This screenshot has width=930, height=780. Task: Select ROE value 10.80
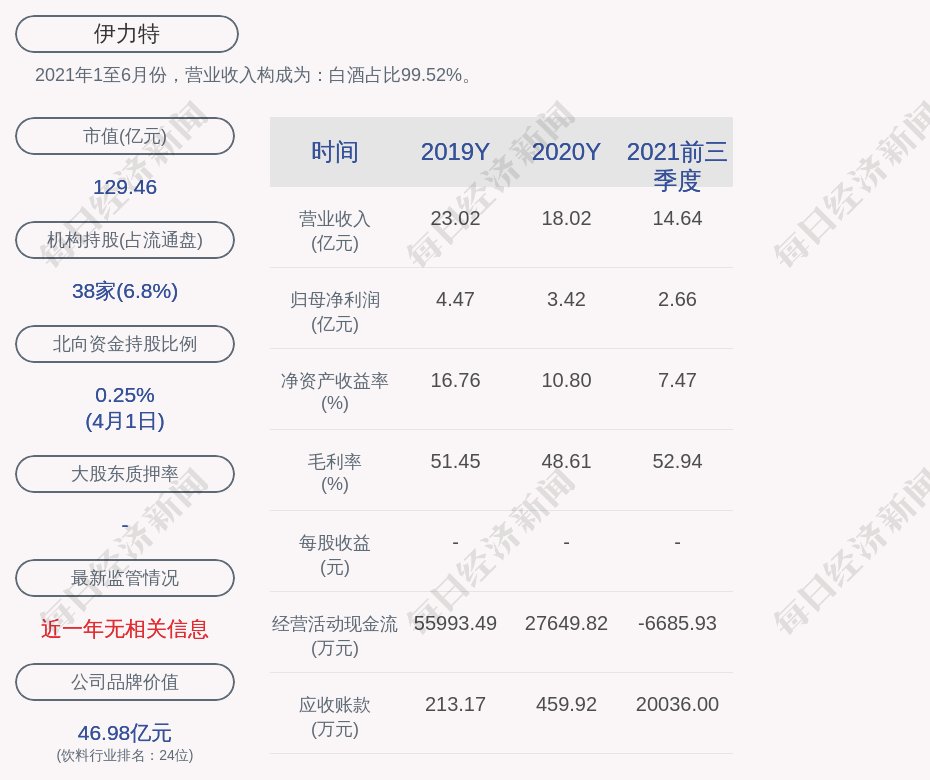[566, 380]
